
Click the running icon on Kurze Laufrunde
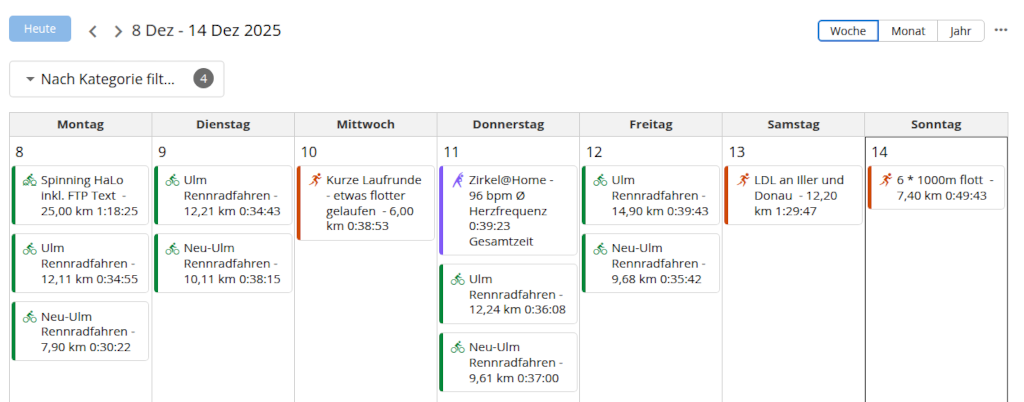point(315,181)
